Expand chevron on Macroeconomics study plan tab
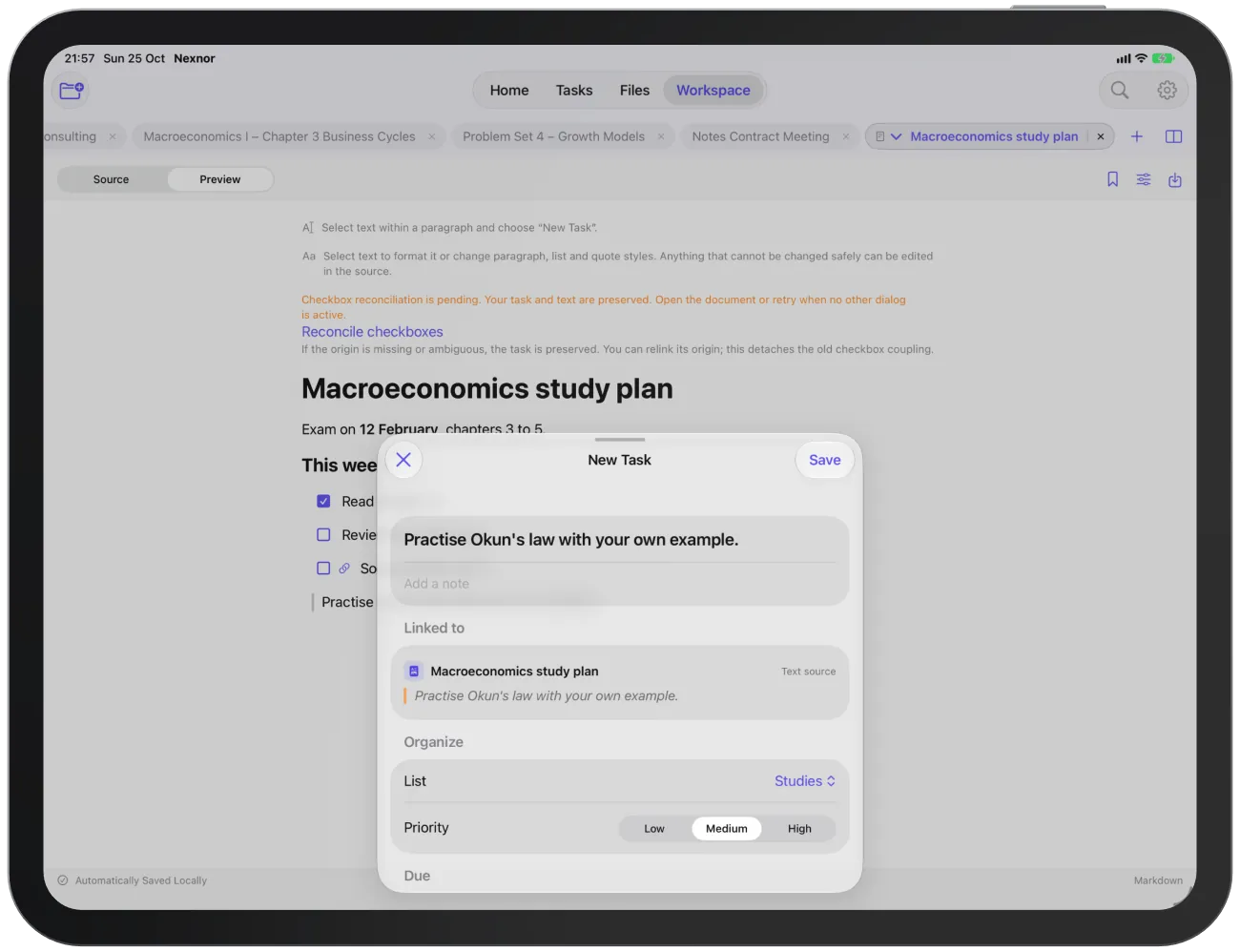The image size is (1240, 952). click(896, 136)
